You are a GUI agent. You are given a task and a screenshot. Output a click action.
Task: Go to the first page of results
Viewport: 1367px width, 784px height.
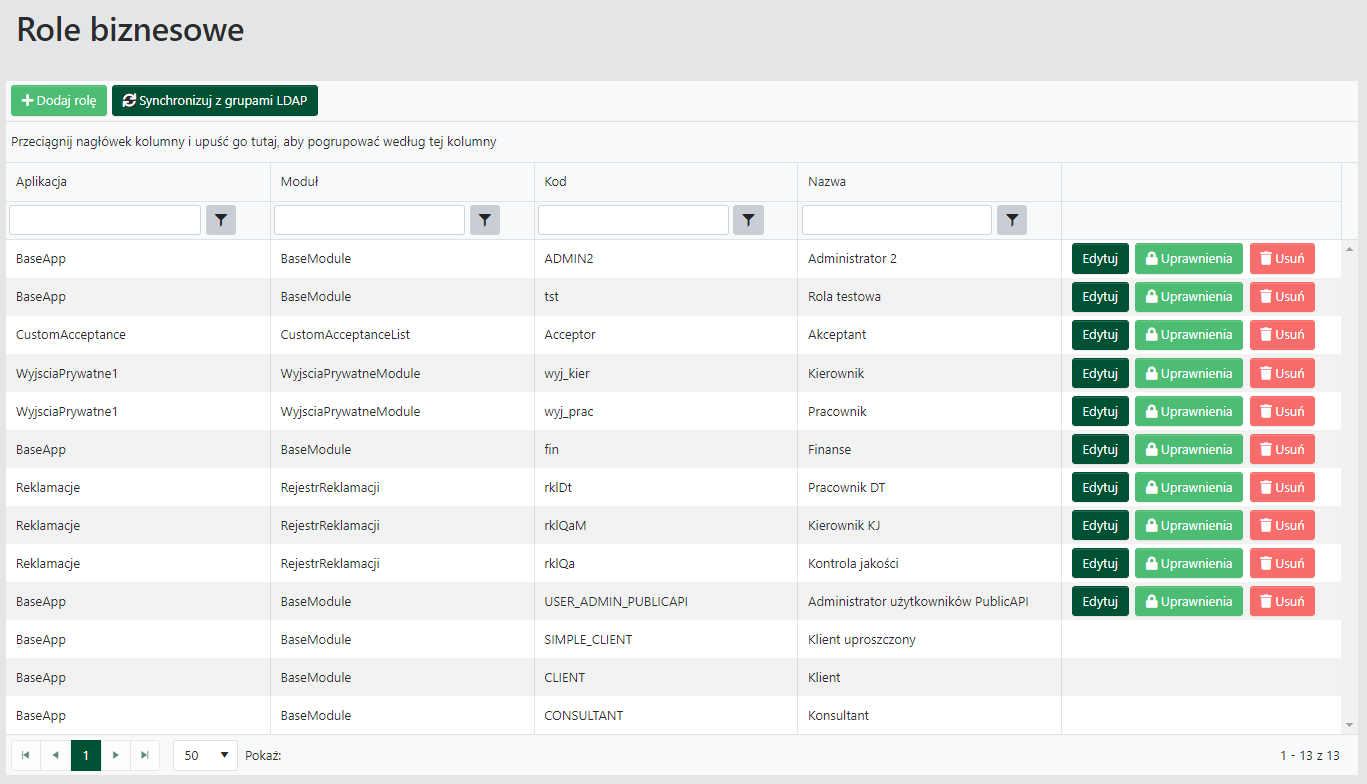tap(25, 755)
